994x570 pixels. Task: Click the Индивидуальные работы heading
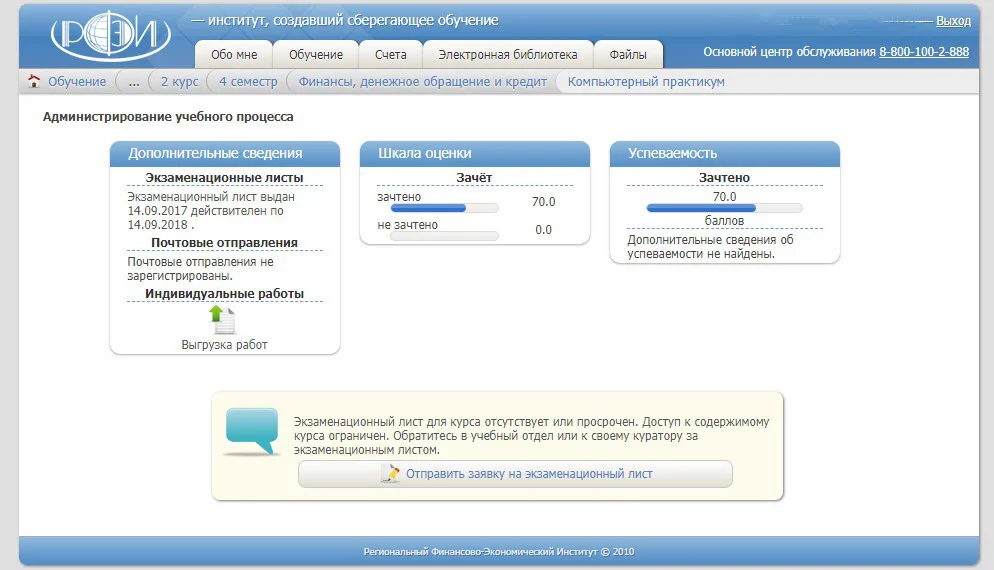click(x=224, y=294)
